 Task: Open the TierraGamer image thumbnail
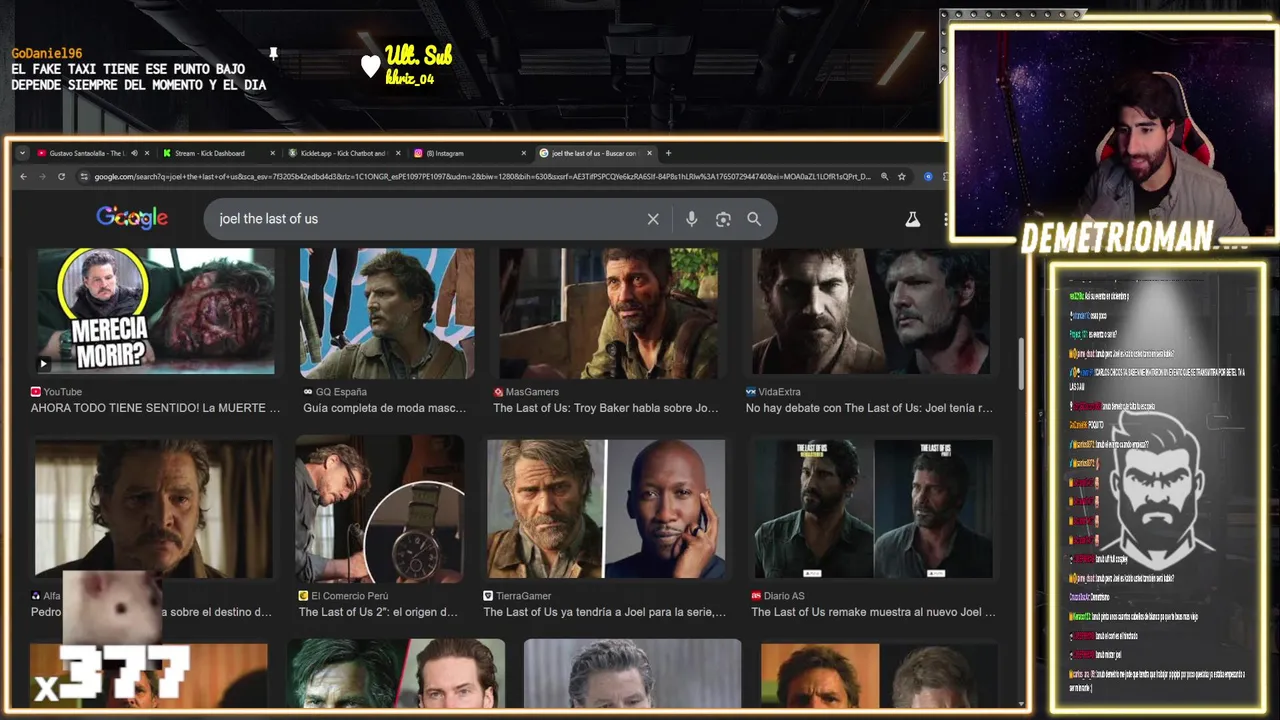point(606,508)
